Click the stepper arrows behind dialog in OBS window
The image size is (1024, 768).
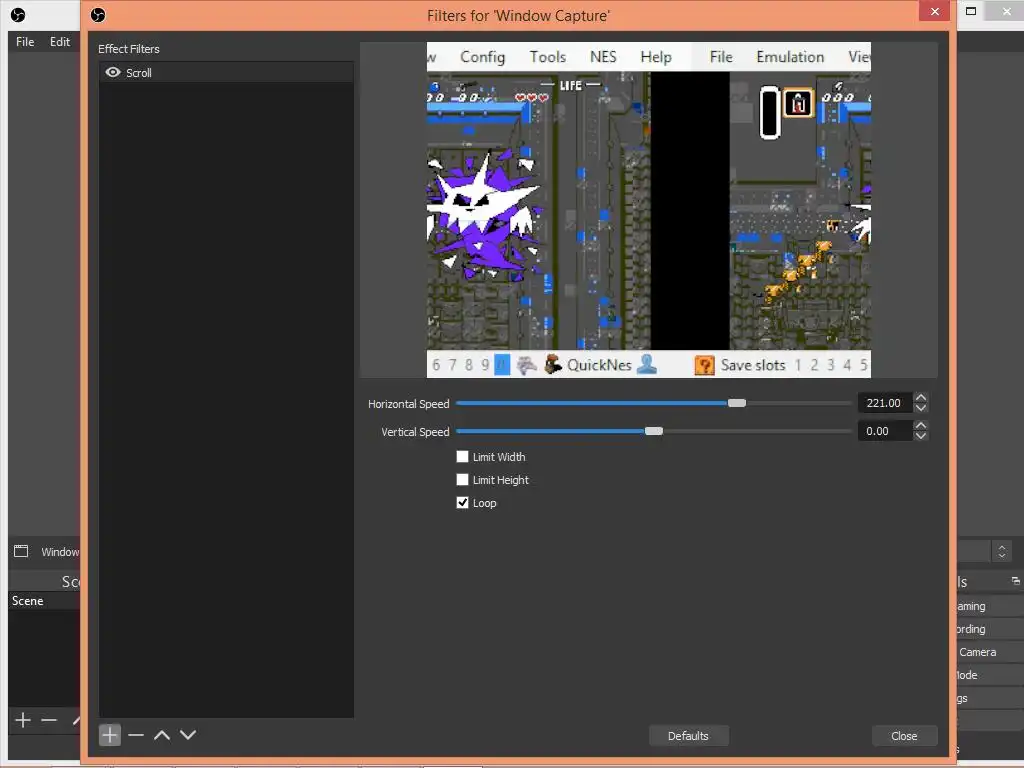point(1002,551)
